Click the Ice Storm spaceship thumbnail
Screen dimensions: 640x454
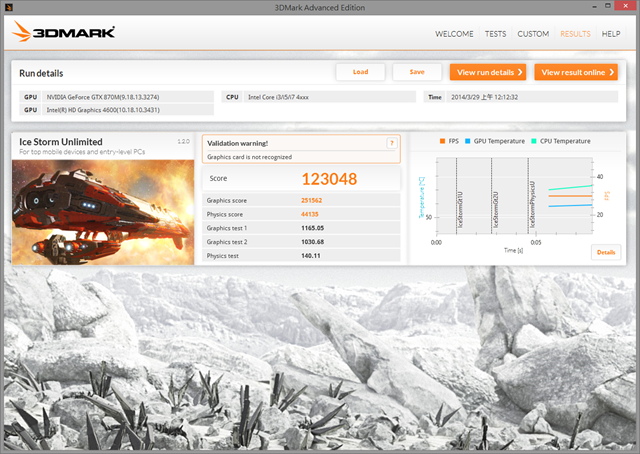pos(103,212)
